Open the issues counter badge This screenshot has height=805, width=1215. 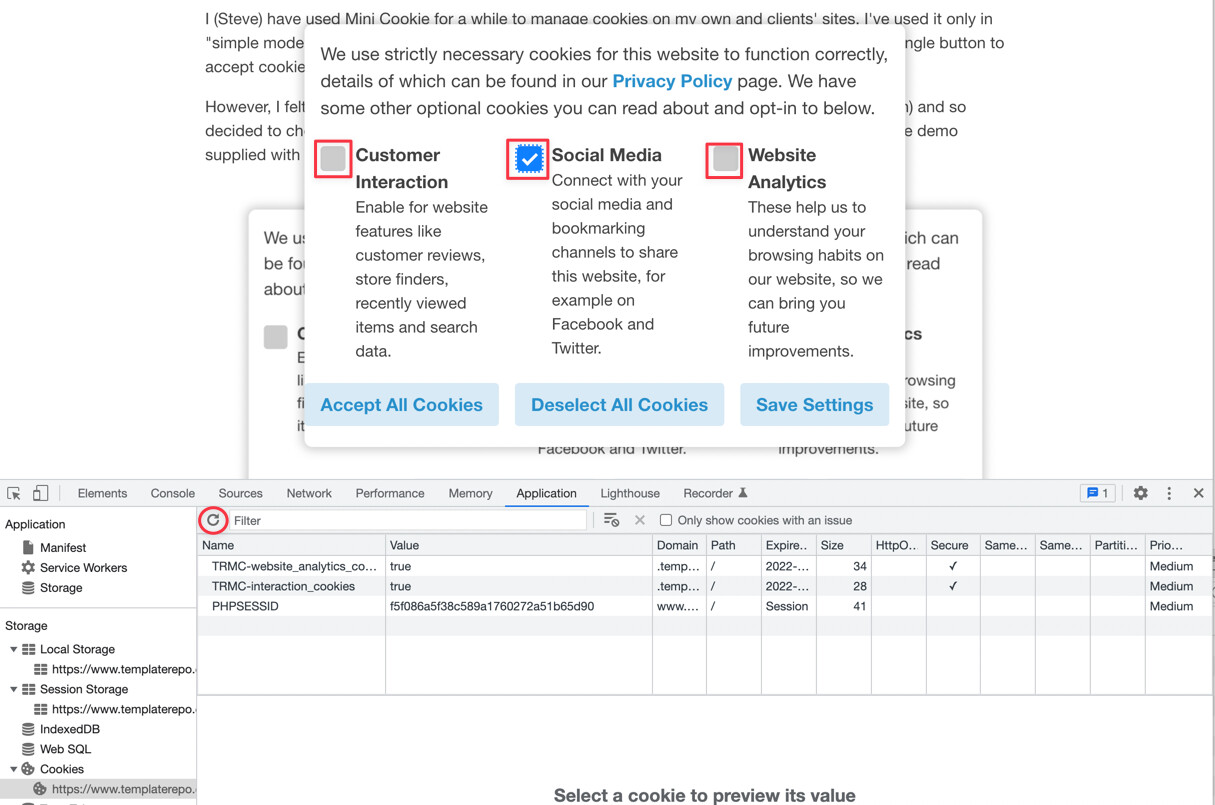tap(1097, 493)
